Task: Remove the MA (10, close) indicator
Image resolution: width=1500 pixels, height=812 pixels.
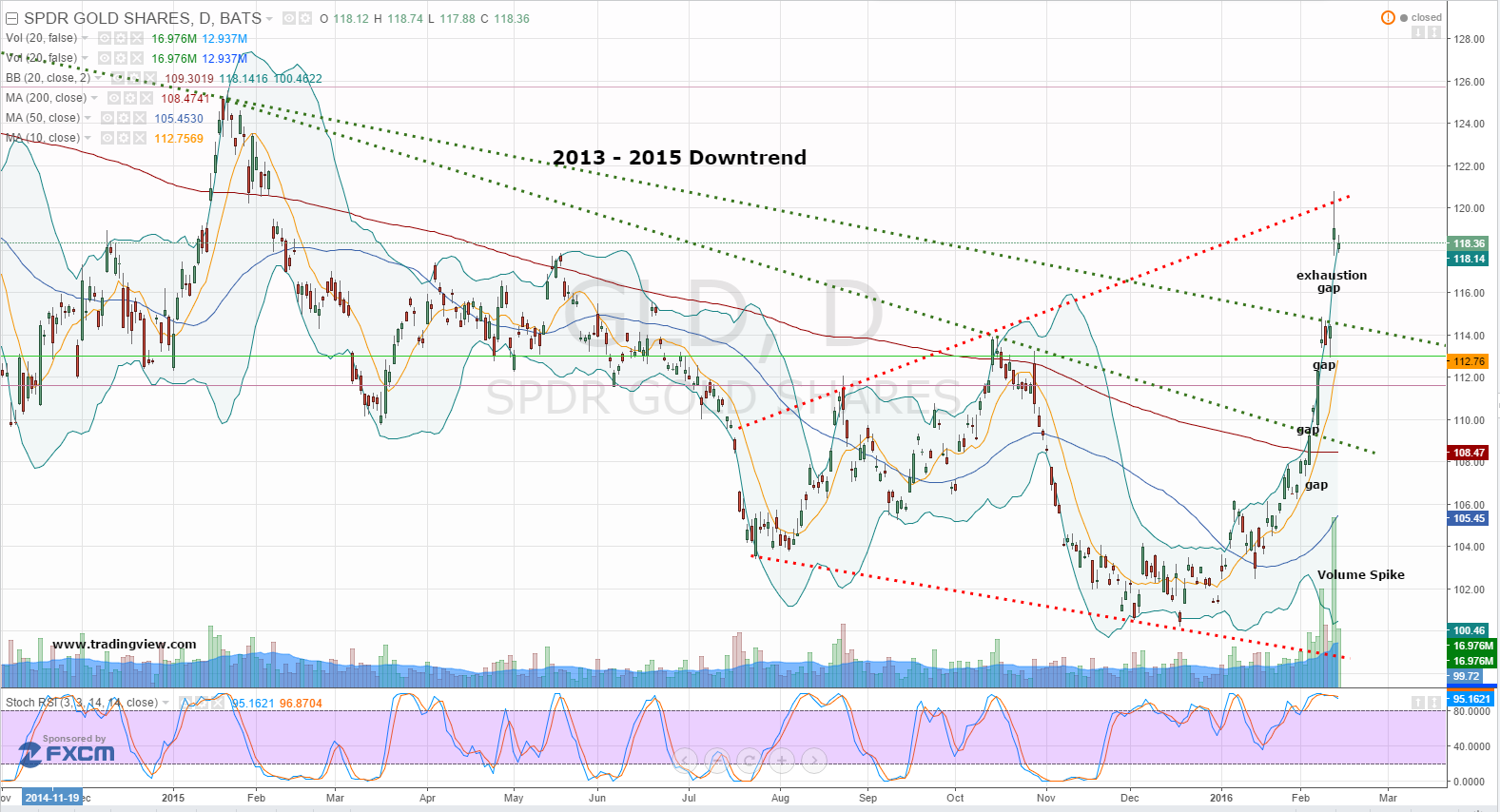Action: pos(140,138)
